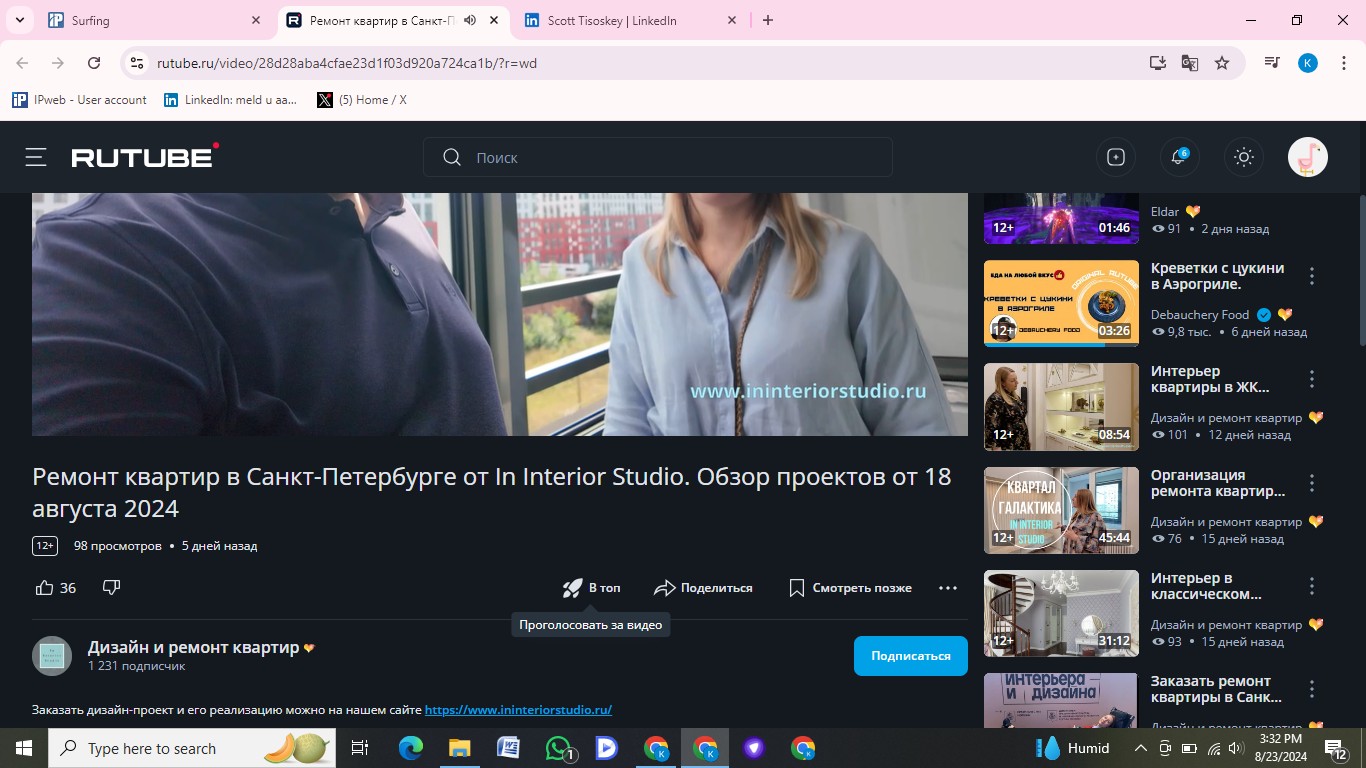Open Креветки с цукини video thumbnail
Screen dimensions: 1366x768
(1061, 303)
